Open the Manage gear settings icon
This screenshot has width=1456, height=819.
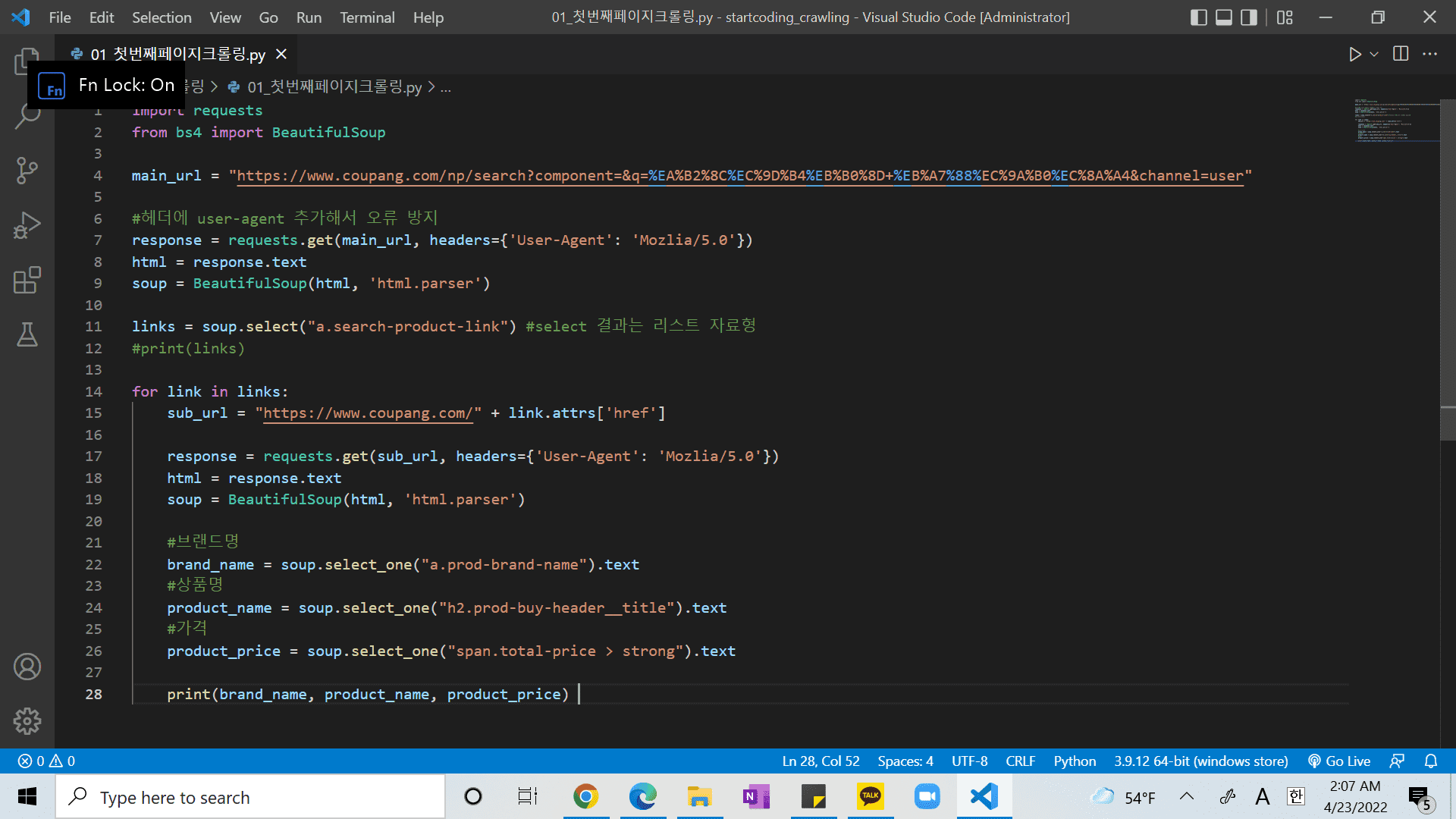(x=27, y=721)
